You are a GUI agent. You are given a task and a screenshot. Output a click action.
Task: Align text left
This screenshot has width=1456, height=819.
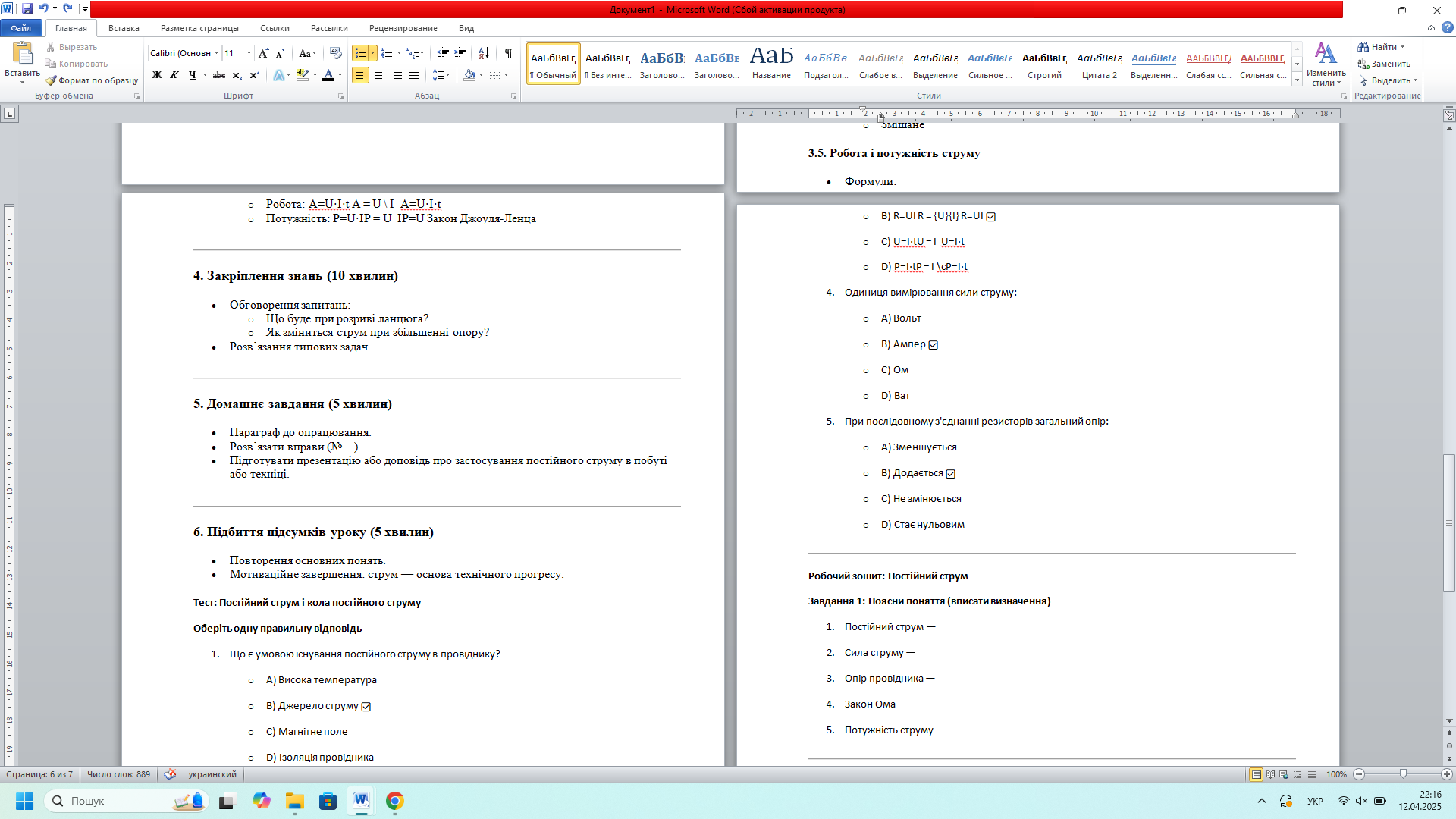tap(360, 75)
